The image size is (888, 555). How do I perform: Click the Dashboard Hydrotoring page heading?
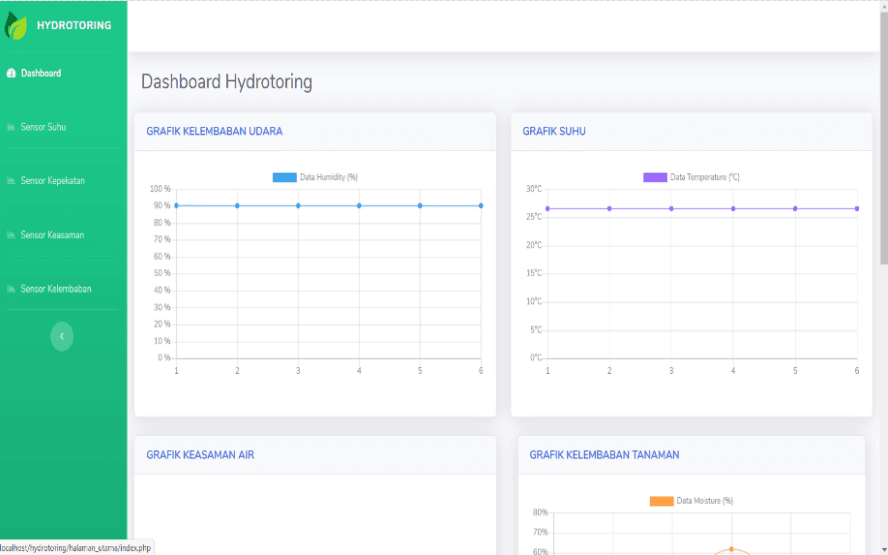[227, 82]
